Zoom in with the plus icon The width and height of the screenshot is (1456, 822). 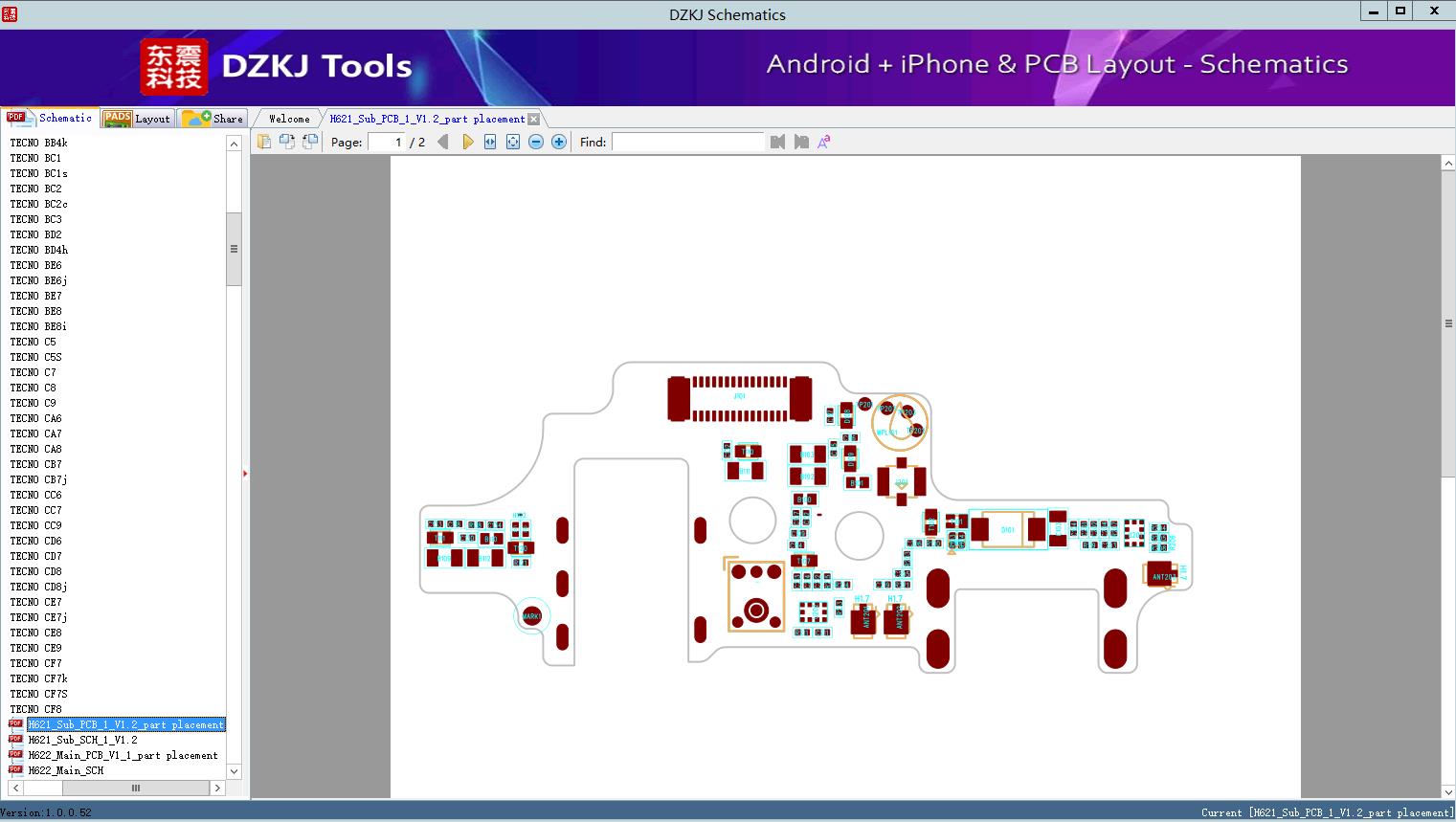(x=559, y=142)
